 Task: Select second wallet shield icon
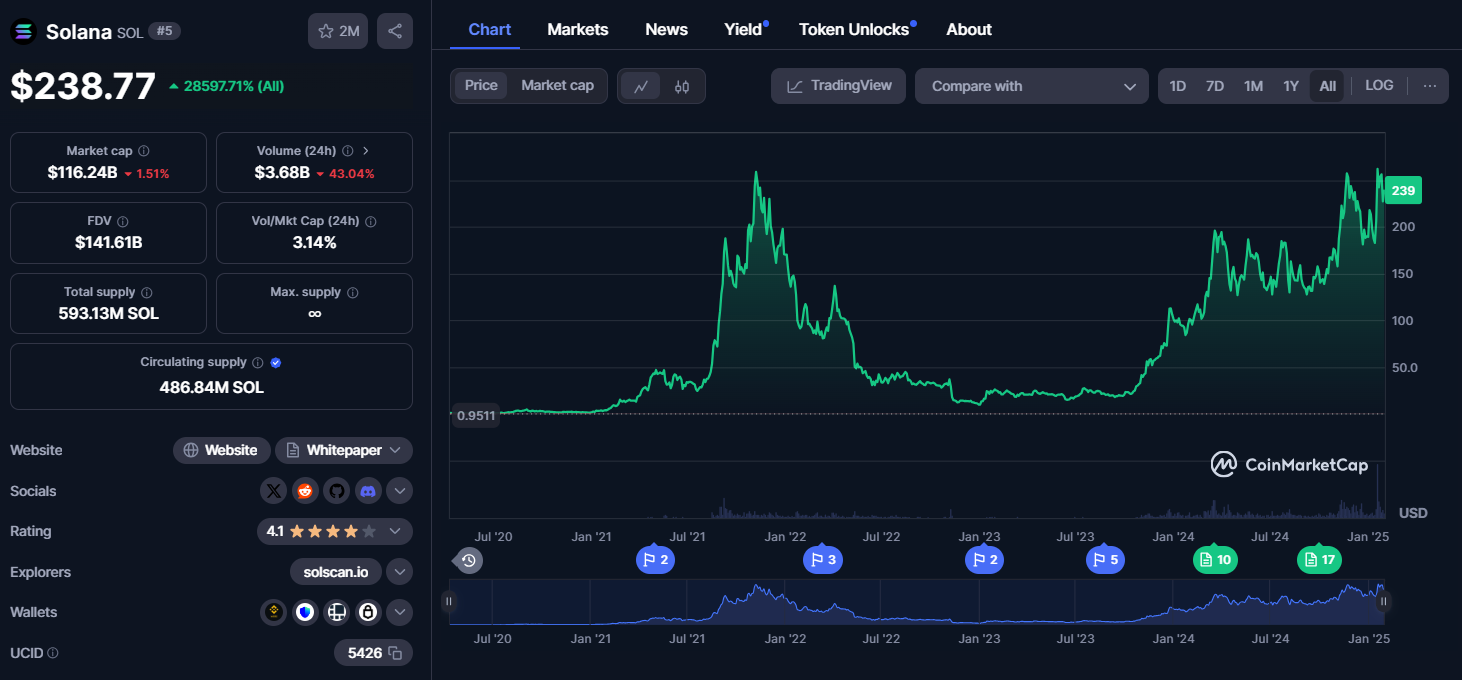coord(305,612)
